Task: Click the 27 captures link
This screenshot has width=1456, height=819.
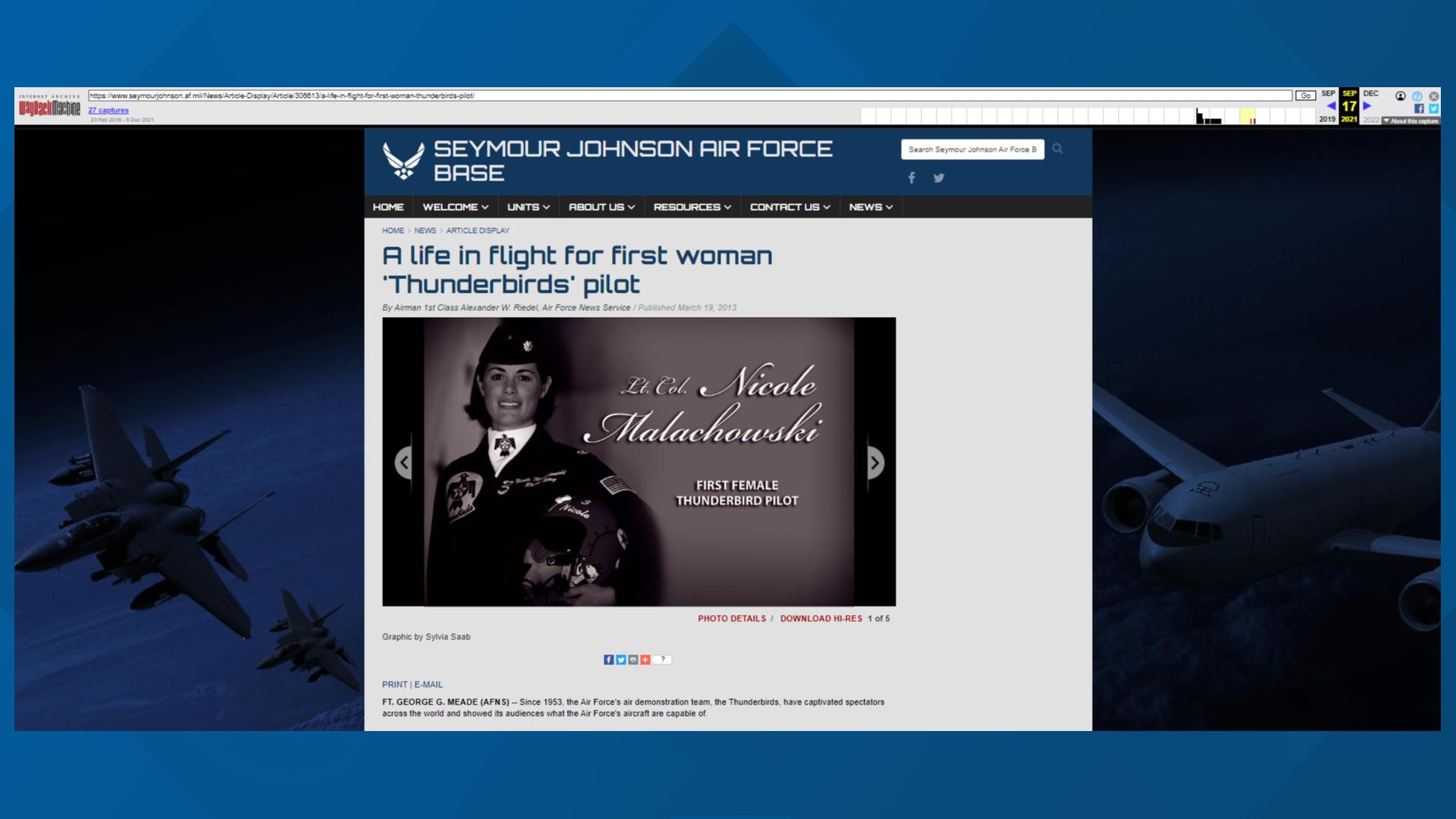Action: pos(107,110)
